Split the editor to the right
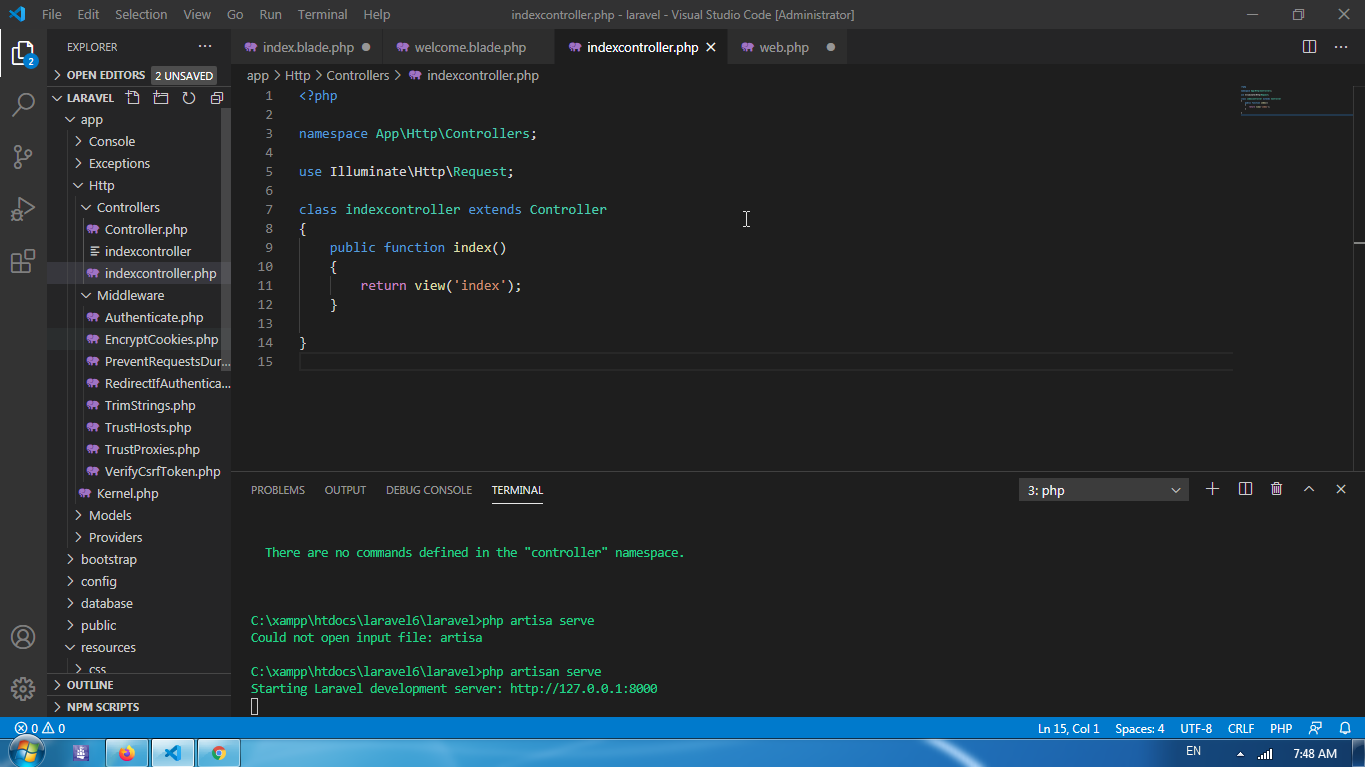The width and height of the screenshot is (1365, 767). [1309, 47]
